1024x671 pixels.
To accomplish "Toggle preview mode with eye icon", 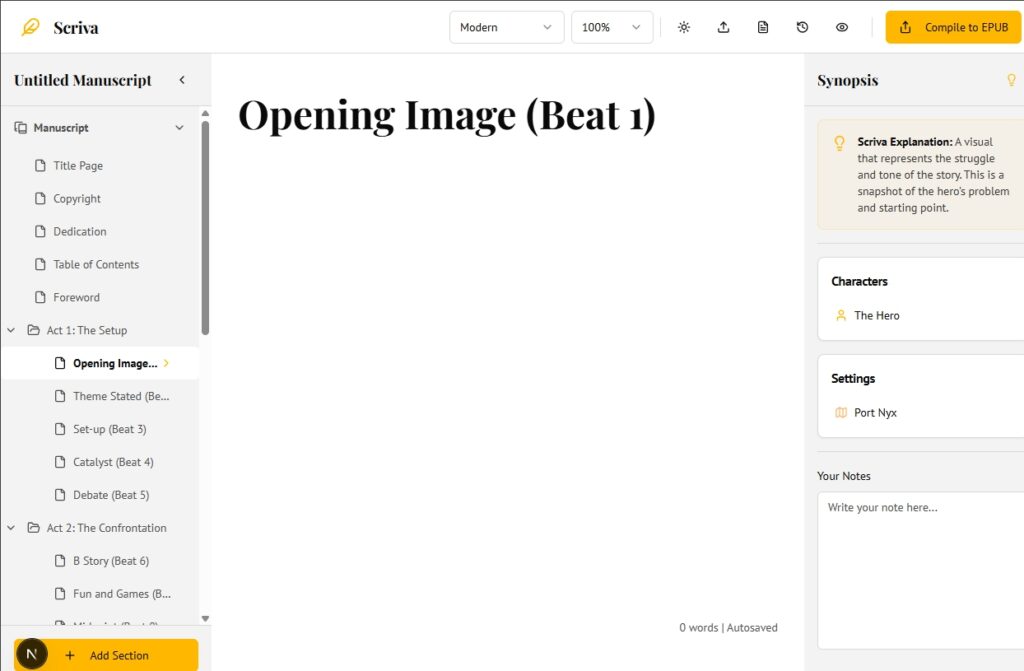I will coord(842,27).
